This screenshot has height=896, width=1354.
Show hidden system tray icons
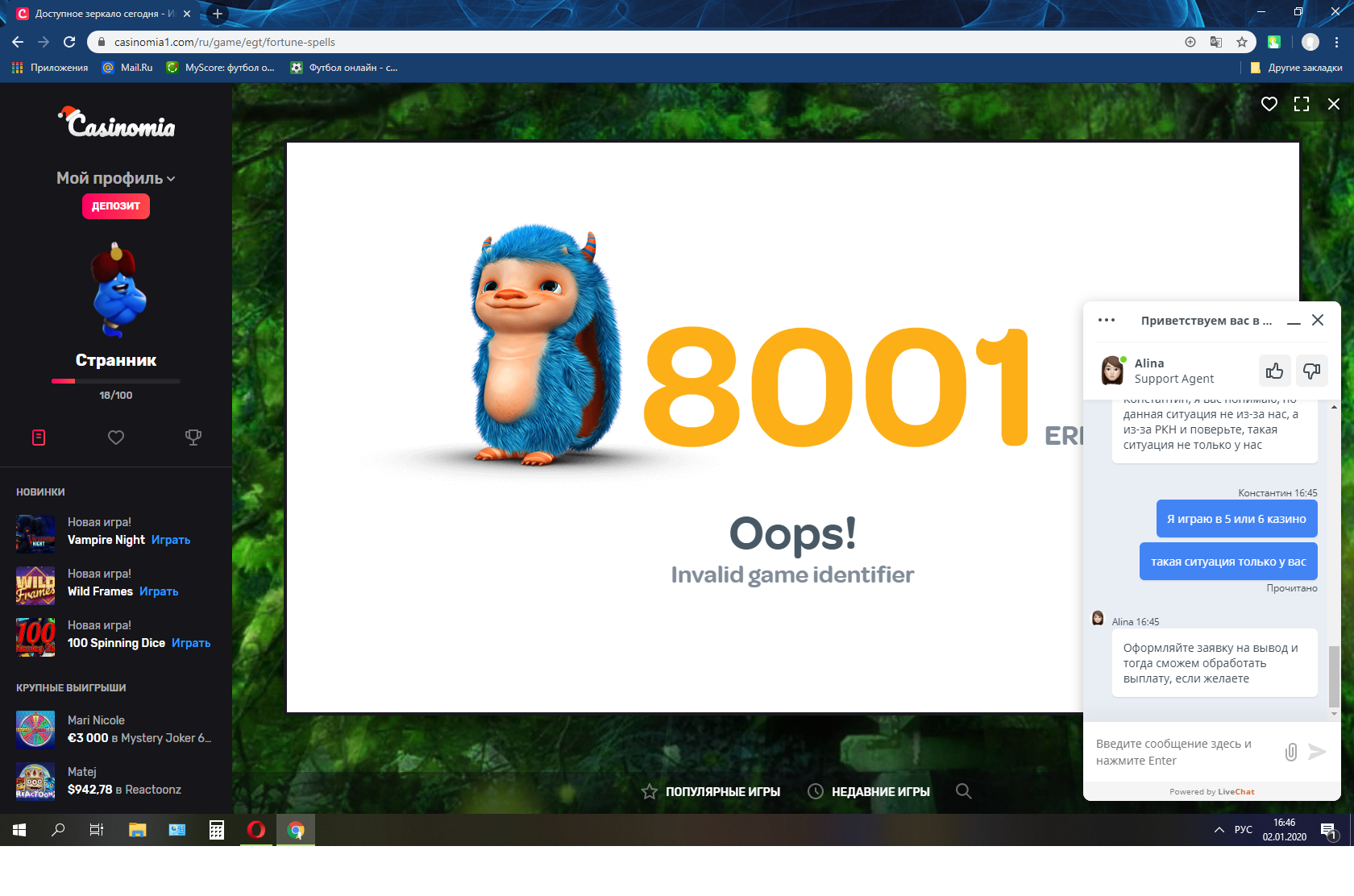click(1219, 830)
